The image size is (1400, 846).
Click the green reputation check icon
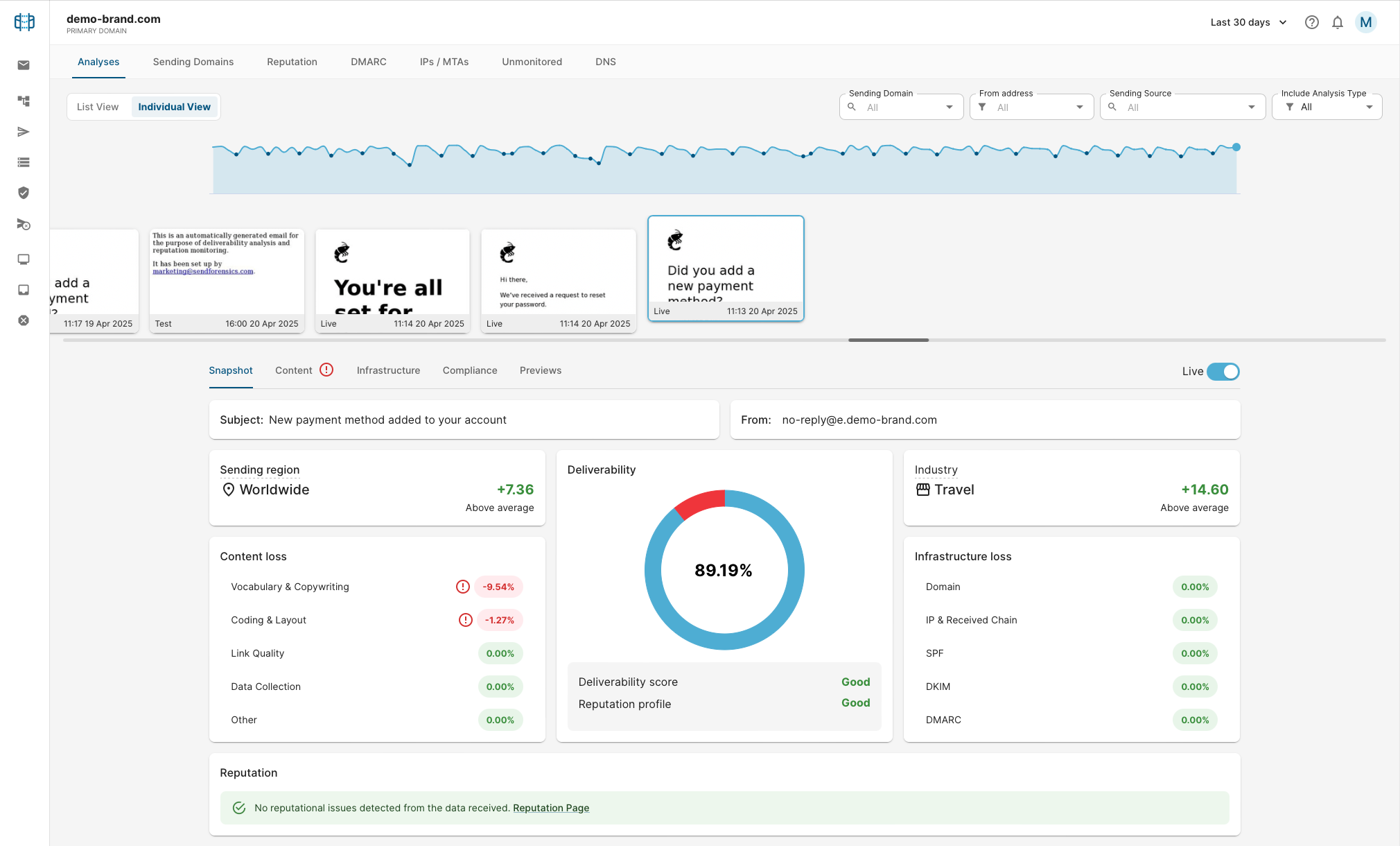[239, 808]
